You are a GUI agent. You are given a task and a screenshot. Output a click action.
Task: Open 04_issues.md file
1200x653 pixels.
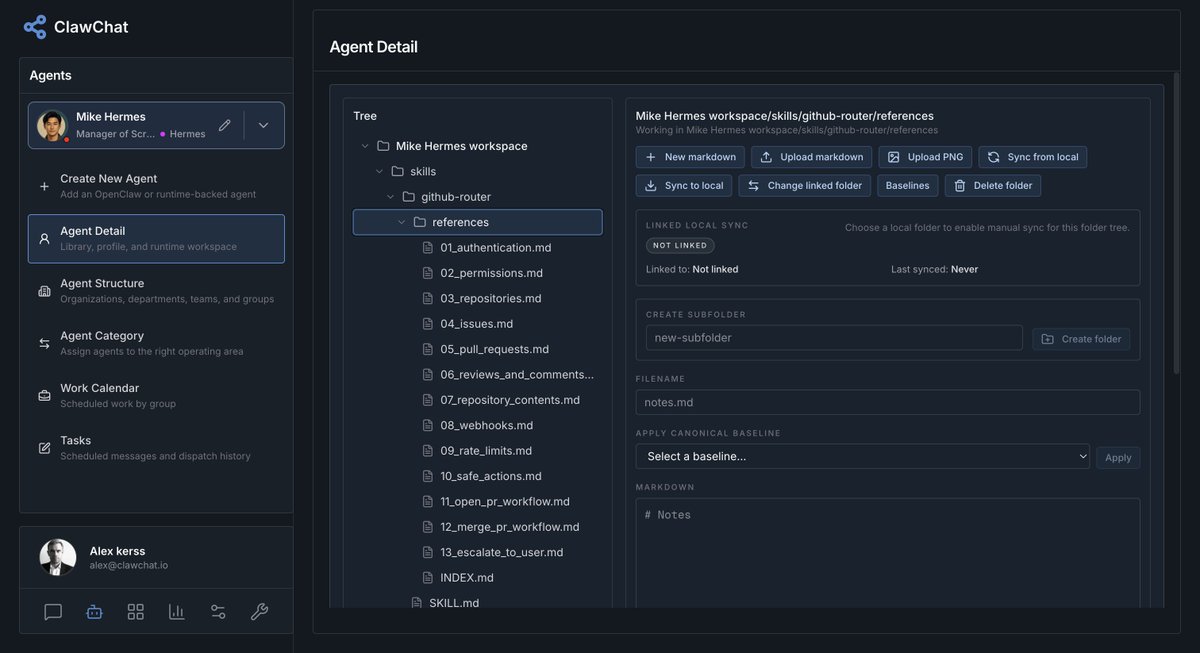point(468,324)
